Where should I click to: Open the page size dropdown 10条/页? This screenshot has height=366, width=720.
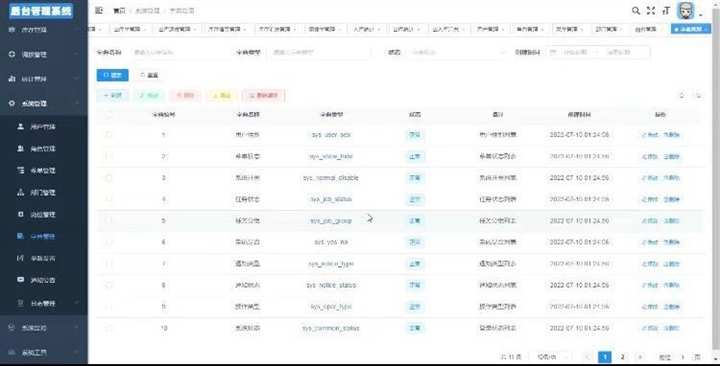click(x=552, y=357)
